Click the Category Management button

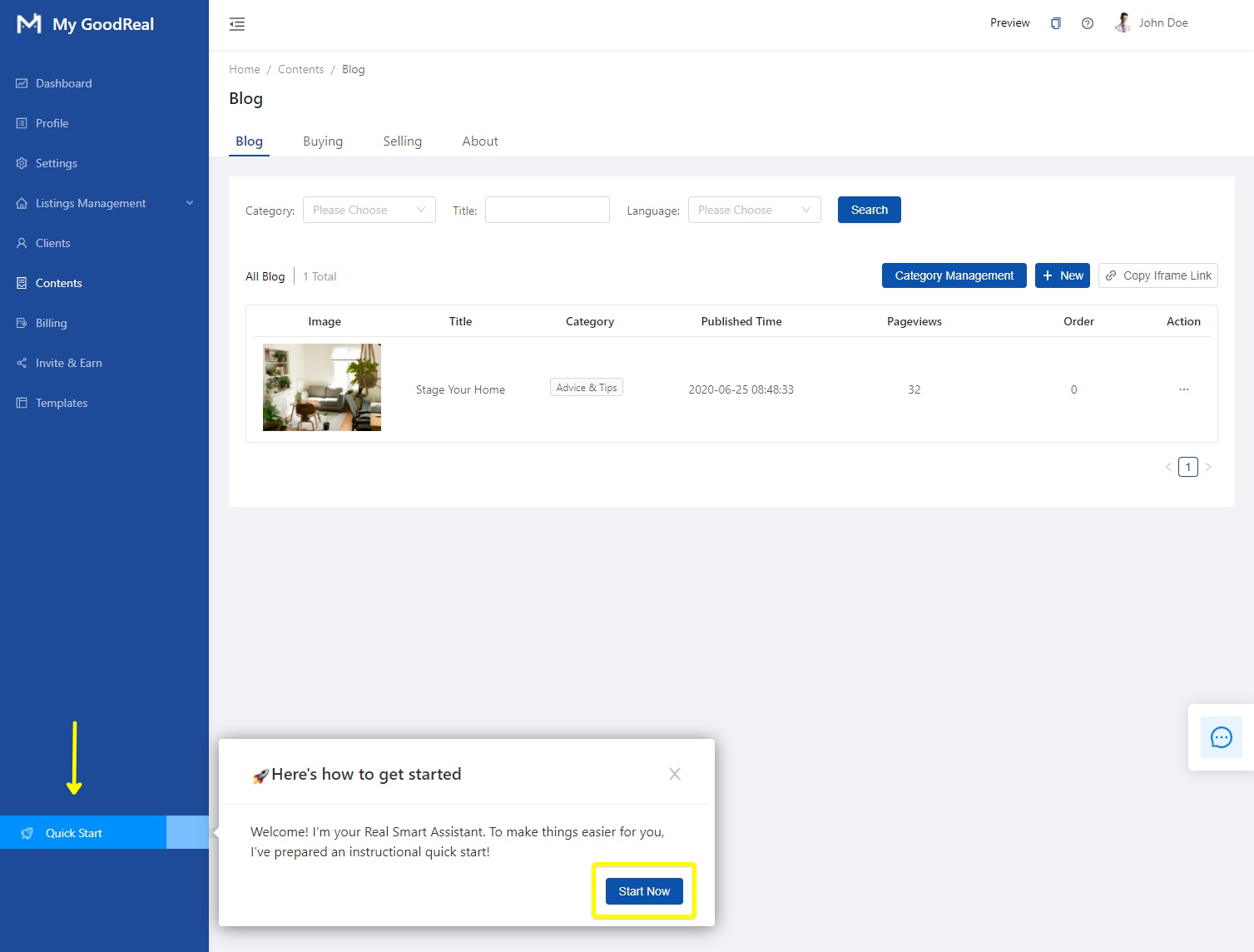coord(954,275)
